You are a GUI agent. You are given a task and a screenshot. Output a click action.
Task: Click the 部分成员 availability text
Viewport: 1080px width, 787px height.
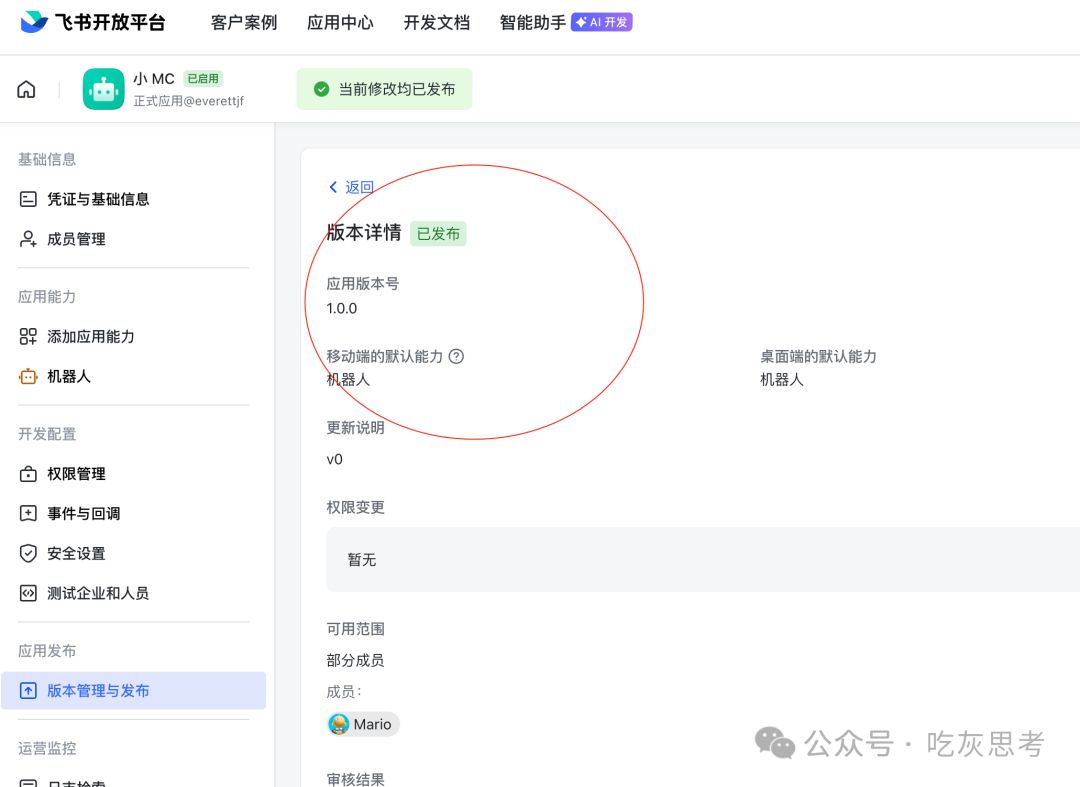[x=355, y=661]
